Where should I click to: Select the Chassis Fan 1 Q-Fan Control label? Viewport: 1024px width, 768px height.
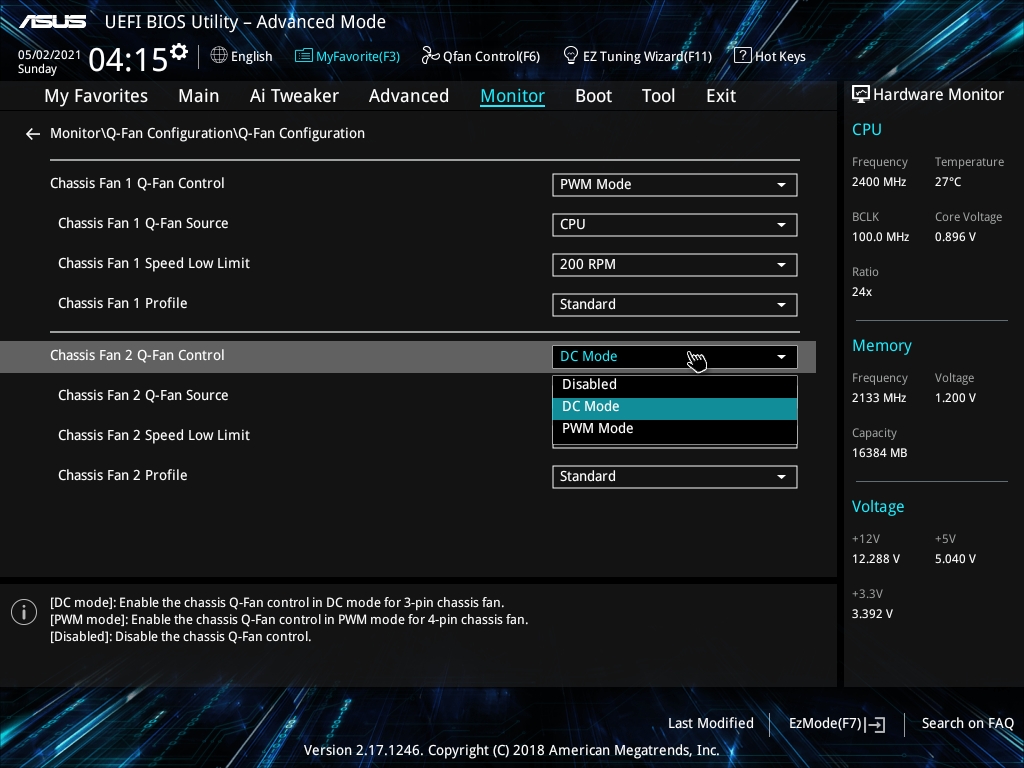click(x=137, y=184)
